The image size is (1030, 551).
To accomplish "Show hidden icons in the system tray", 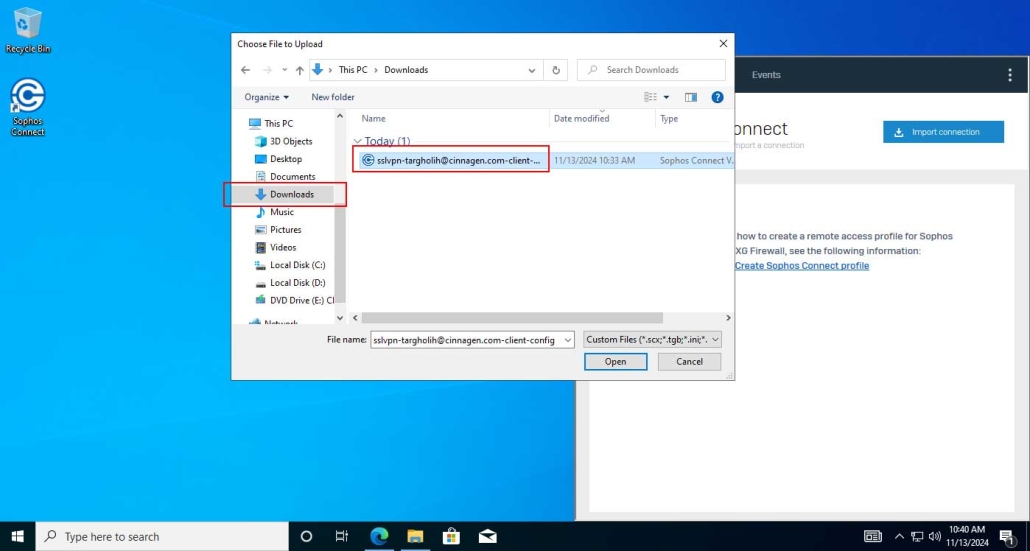I will tap(899, 537).
